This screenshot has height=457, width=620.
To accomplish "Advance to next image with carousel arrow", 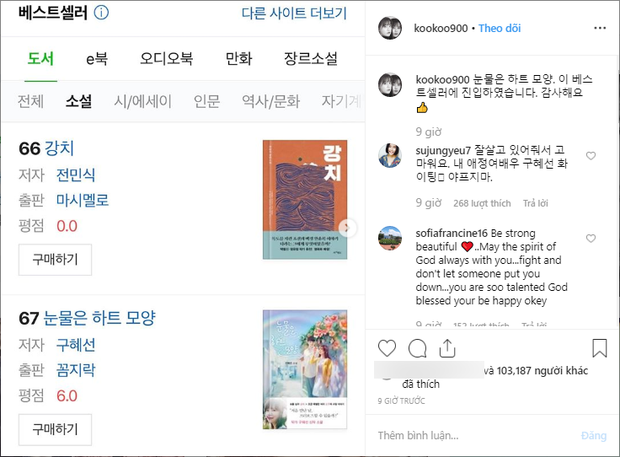I will pos(348,228).
